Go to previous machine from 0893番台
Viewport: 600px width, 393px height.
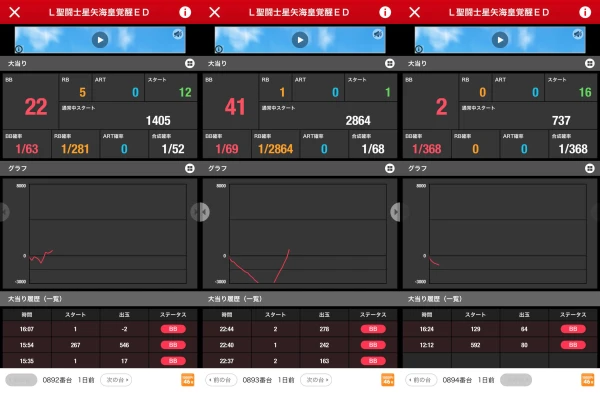221,380
